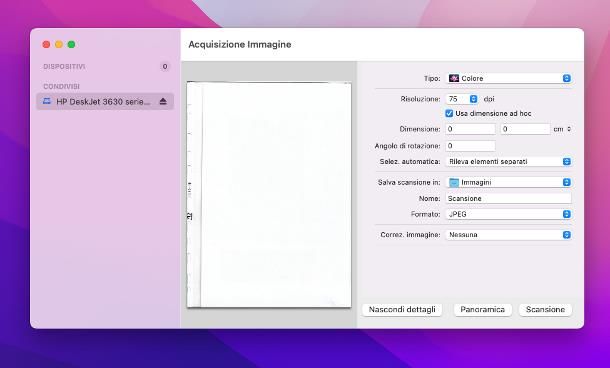Click the second Dimensione height field

(x=525, y=129)
